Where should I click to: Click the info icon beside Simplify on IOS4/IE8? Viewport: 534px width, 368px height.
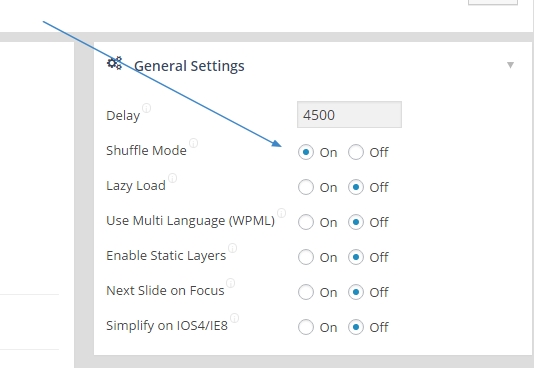click(234, 318)
